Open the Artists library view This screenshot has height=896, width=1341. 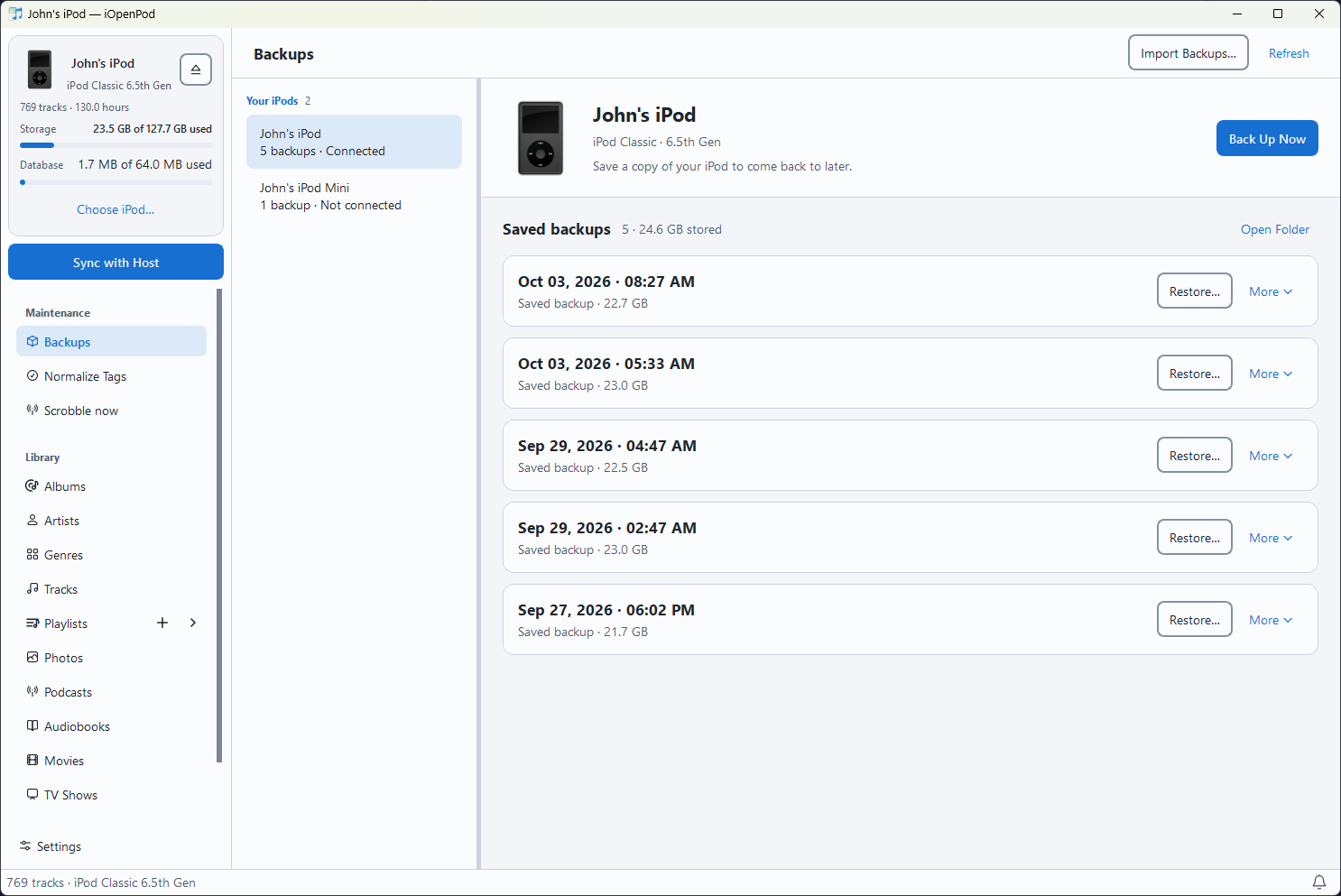pyautogui.click(x=111, y=521)
